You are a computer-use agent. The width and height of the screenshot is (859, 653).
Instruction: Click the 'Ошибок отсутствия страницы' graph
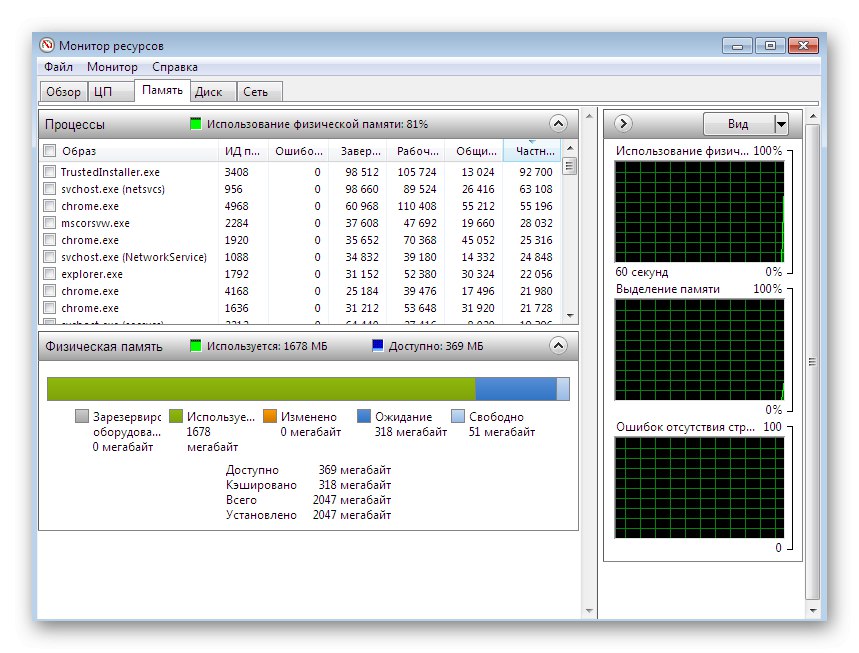pos(700,488)
